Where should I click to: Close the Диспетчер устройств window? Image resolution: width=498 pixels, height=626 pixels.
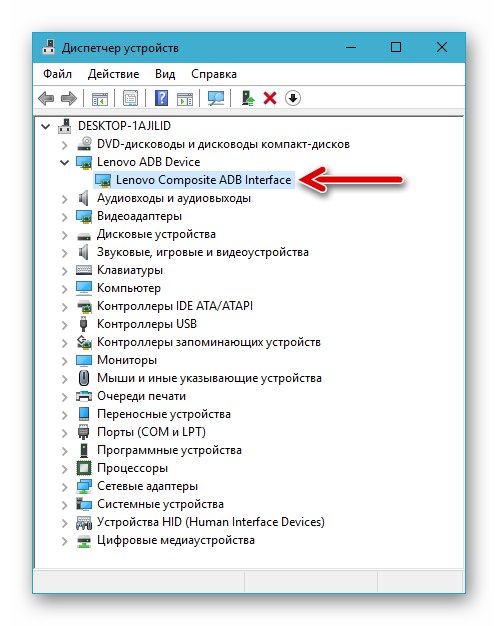(442, 48)
